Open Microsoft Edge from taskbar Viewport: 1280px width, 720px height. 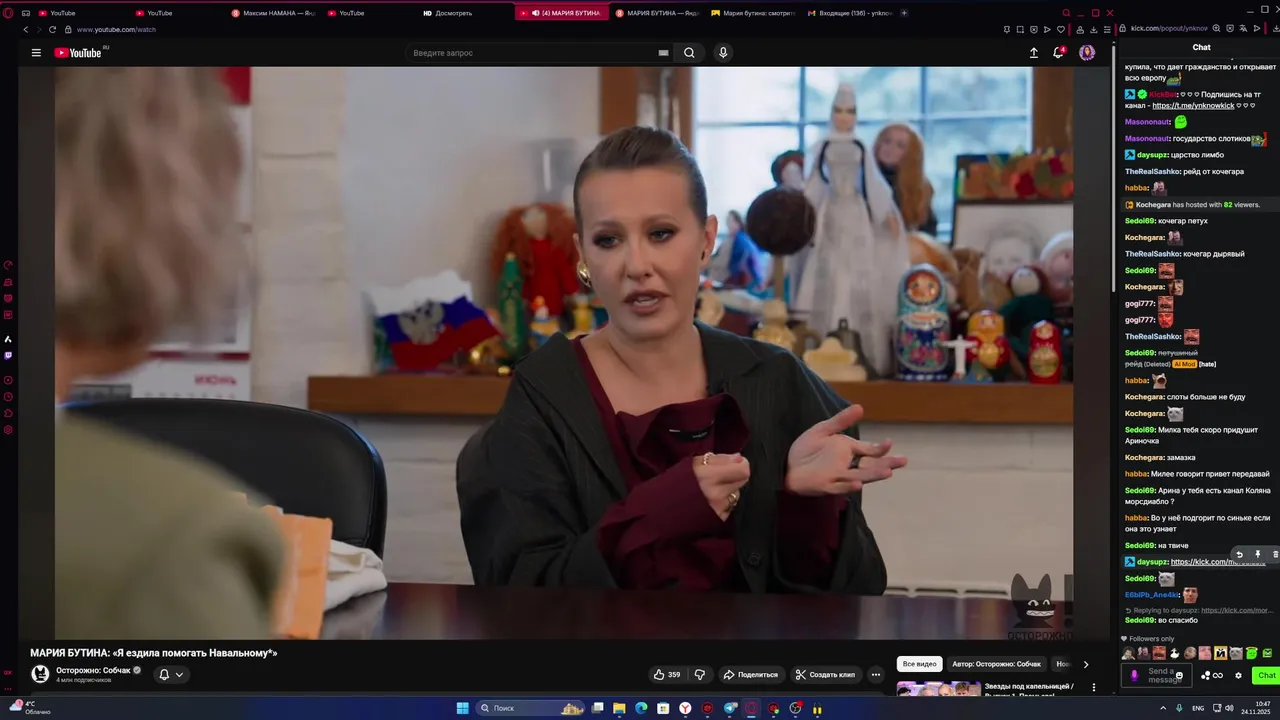point(641,708)
